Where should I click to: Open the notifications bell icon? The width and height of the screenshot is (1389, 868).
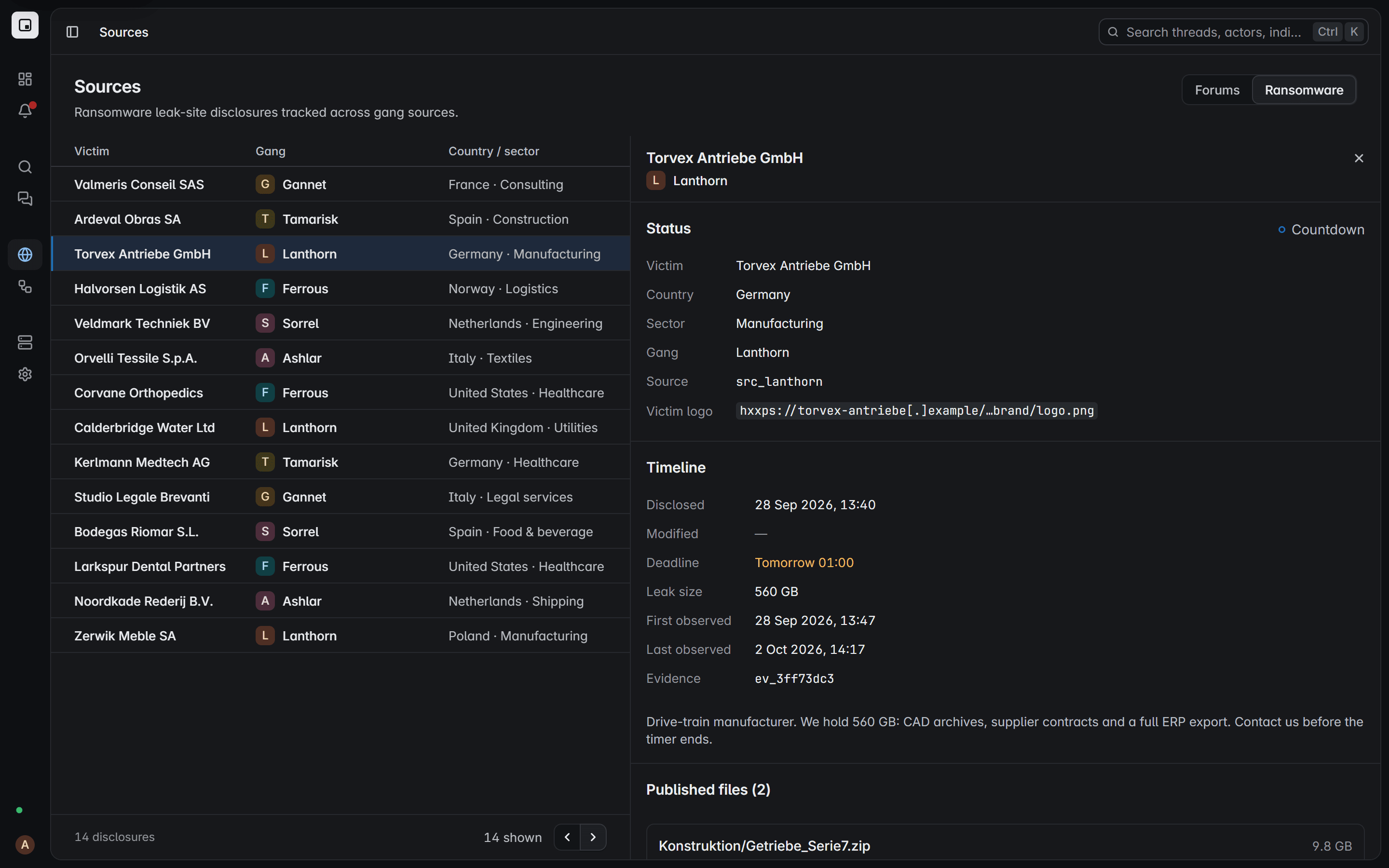pyautogui.click(x=25, y=110)
